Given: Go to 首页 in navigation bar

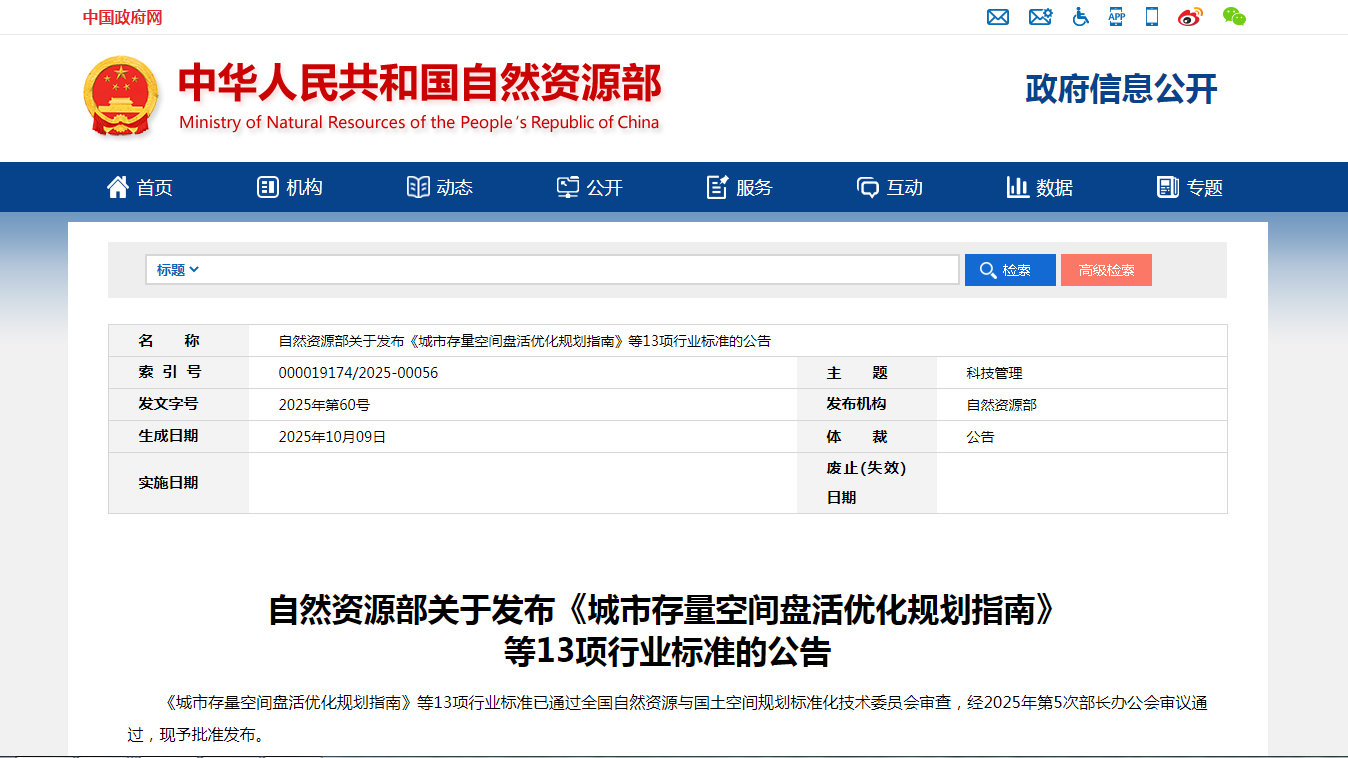Looking at the screenshot, I should [140, 187].
